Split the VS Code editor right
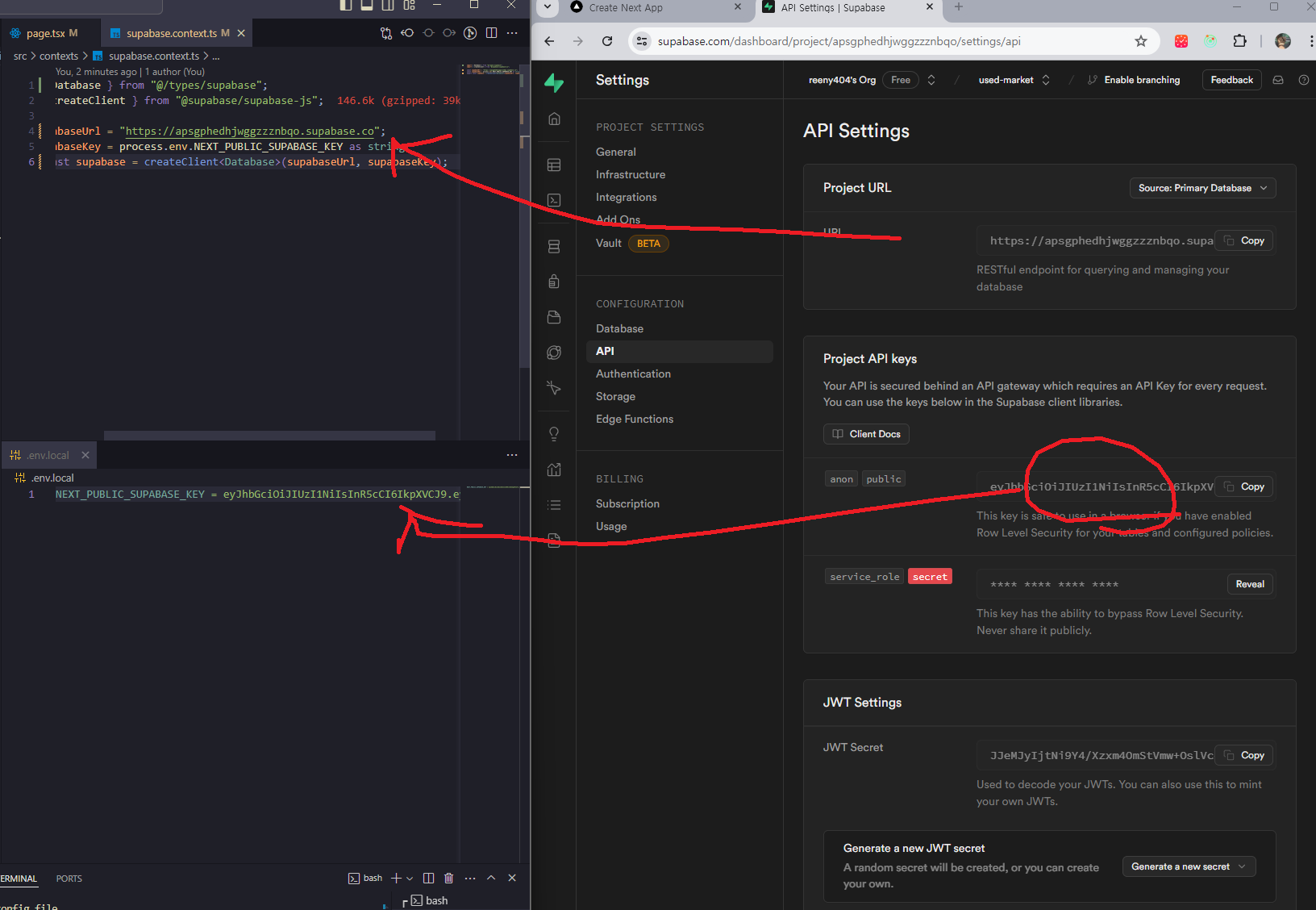The width and height of the screenshot is (1316, 910). tap(491, 33)
